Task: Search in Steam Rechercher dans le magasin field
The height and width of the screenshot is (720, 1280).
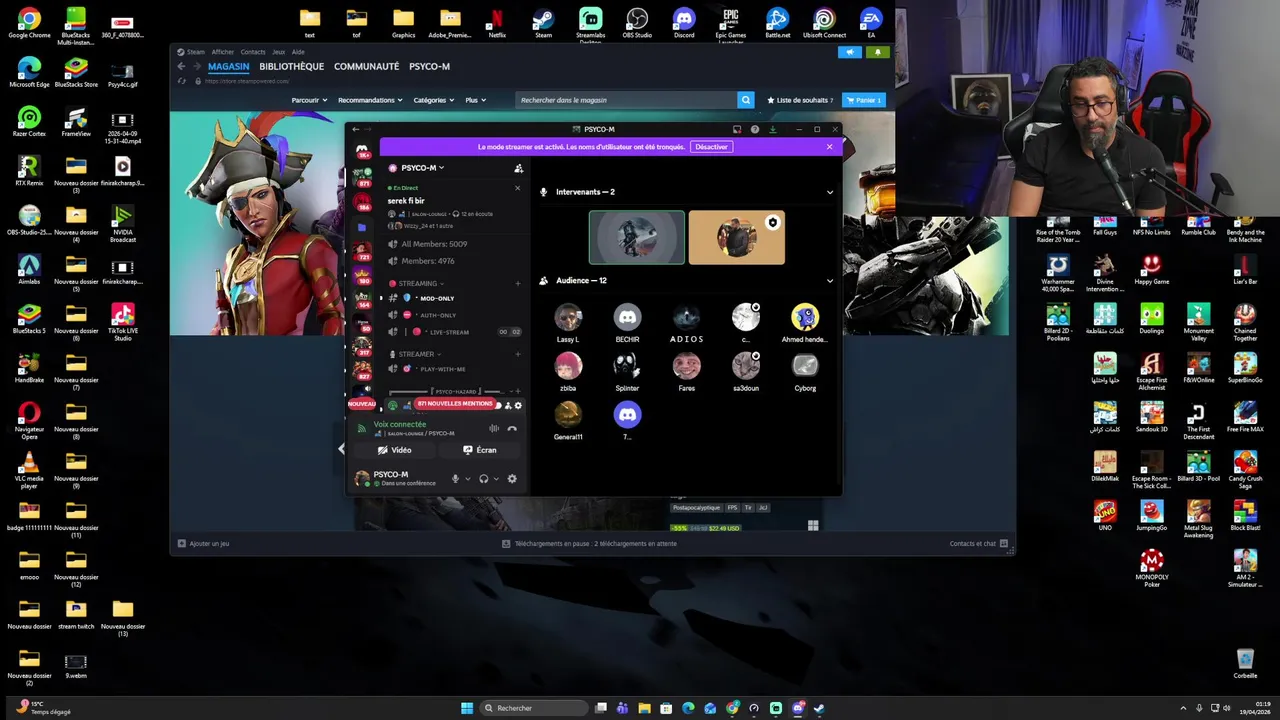Action: (x=626, y=100)
